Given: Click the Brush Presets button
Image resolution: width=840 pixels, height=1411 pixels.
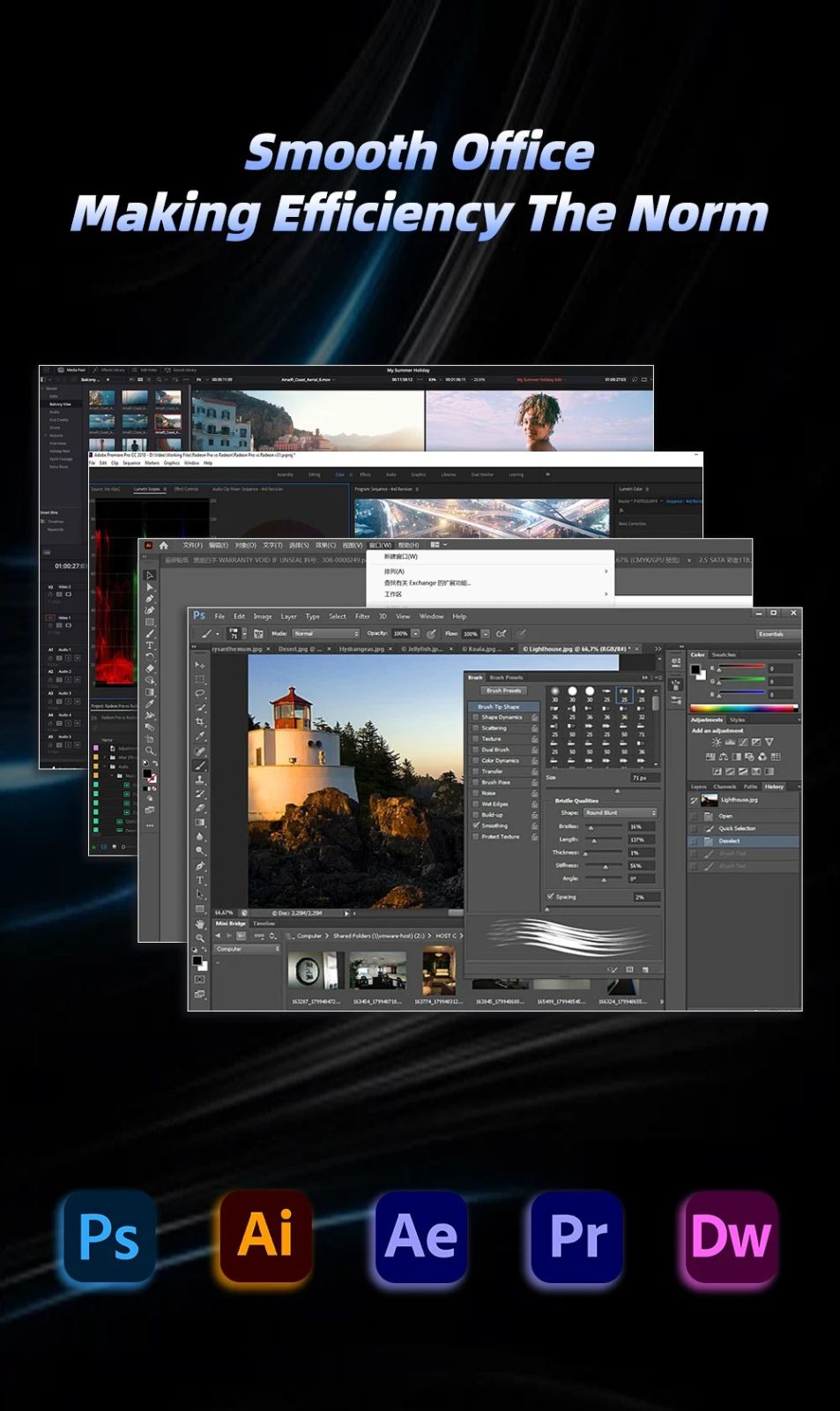Looking at the screenshot, I should click(x=503, y=691).
